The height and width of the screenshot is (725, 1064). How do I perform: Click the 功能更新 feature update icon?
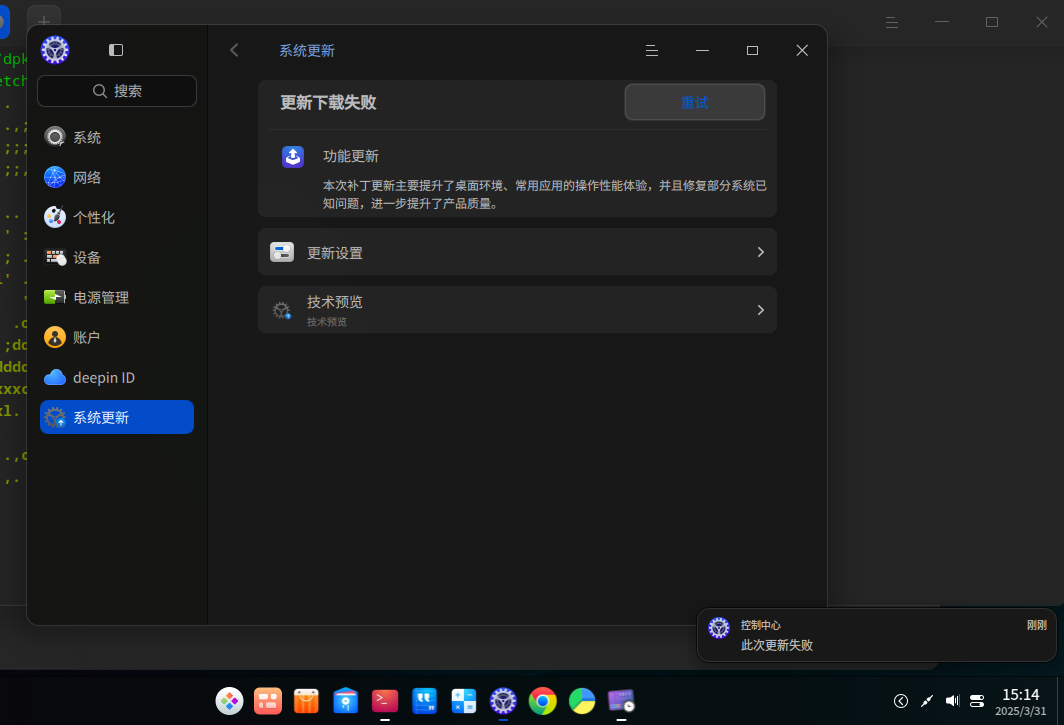[x=293, y=157]
